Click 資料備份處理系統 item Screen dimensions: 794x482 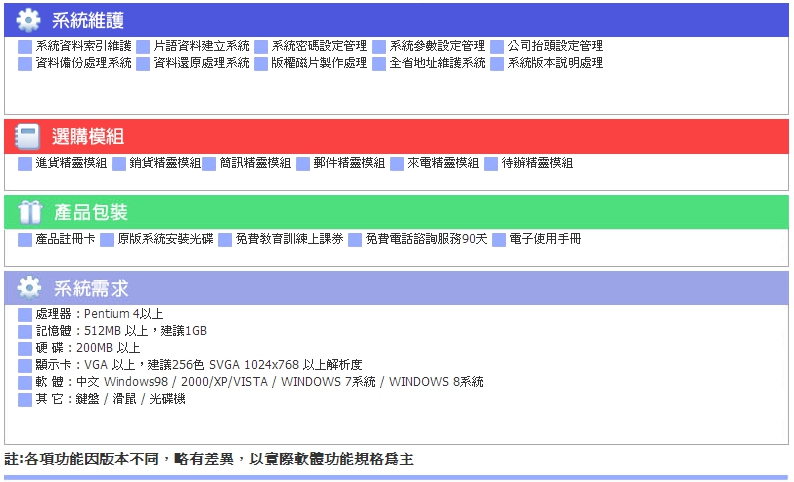pyautogui.click(x=84, y=63)
